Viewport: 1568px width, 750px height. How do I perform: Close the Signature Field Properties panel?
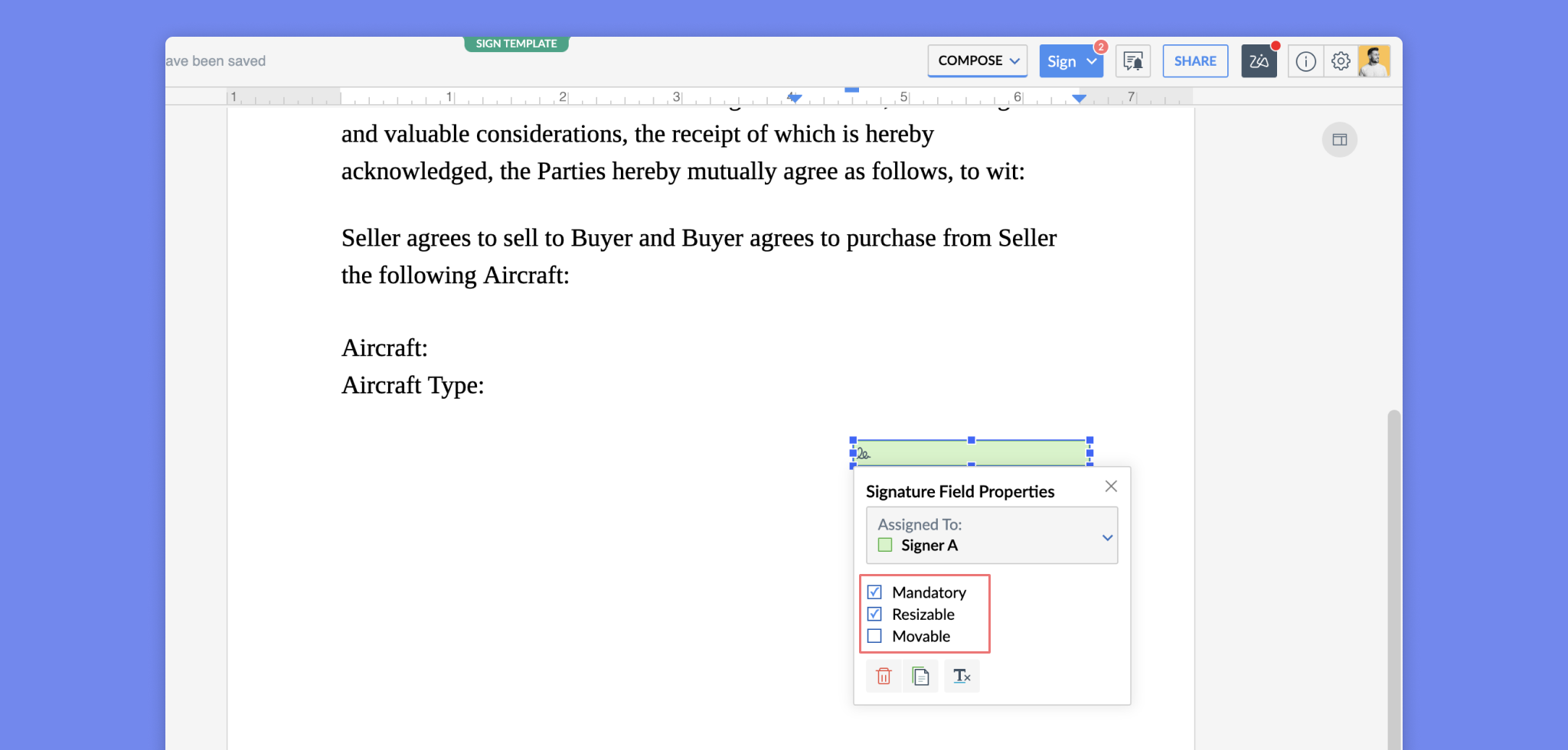1111,487
